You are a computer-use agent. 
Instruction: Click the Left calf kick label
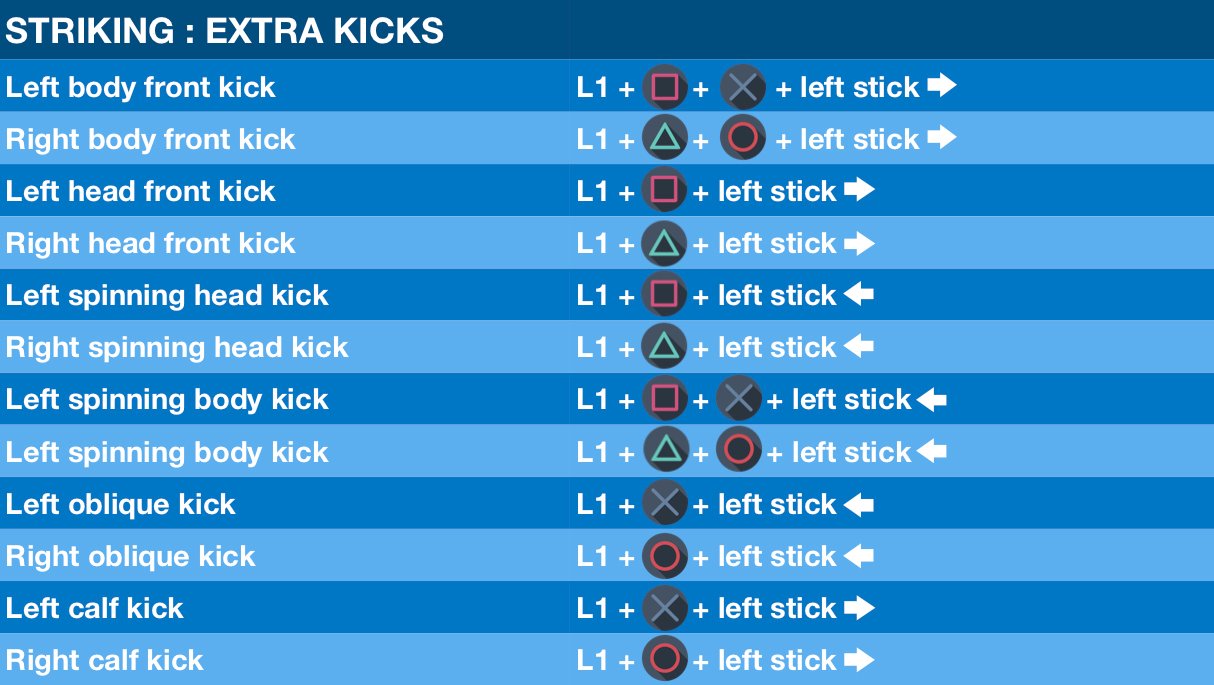(x=95, y=608)
